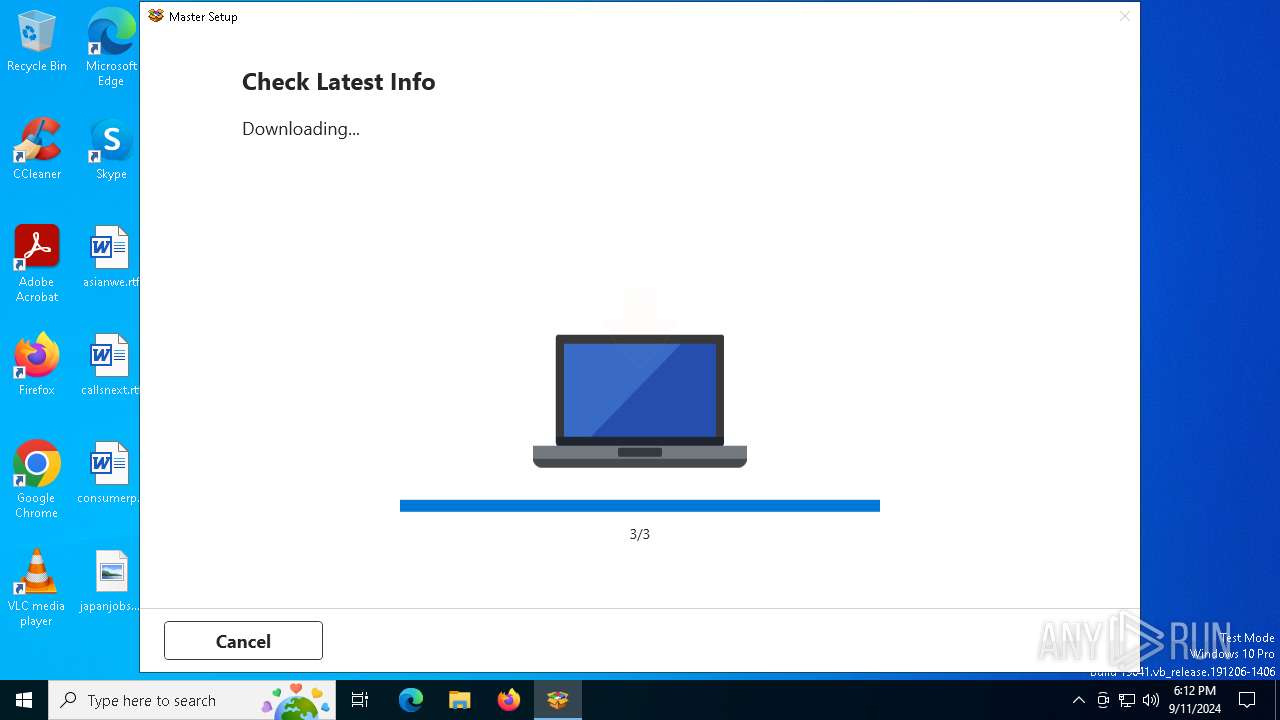Close the Master Setup window

click(1124, 16)
